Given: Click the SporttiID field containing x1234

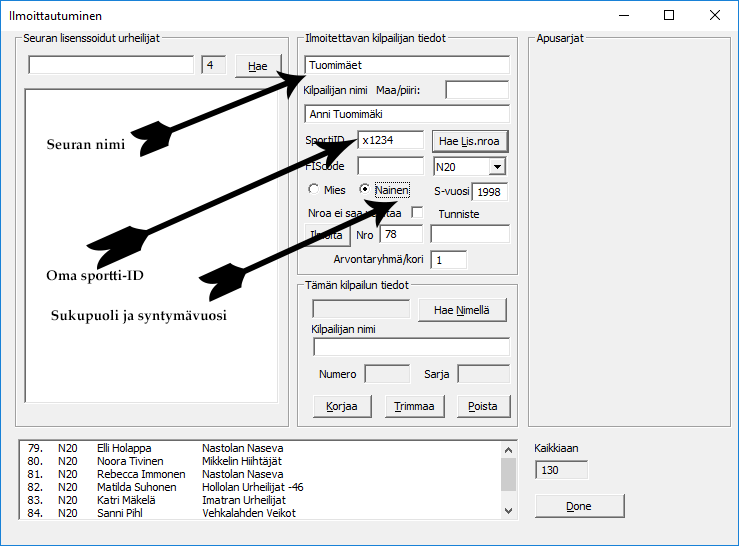Looking at the screenshot, I should 390,141.
